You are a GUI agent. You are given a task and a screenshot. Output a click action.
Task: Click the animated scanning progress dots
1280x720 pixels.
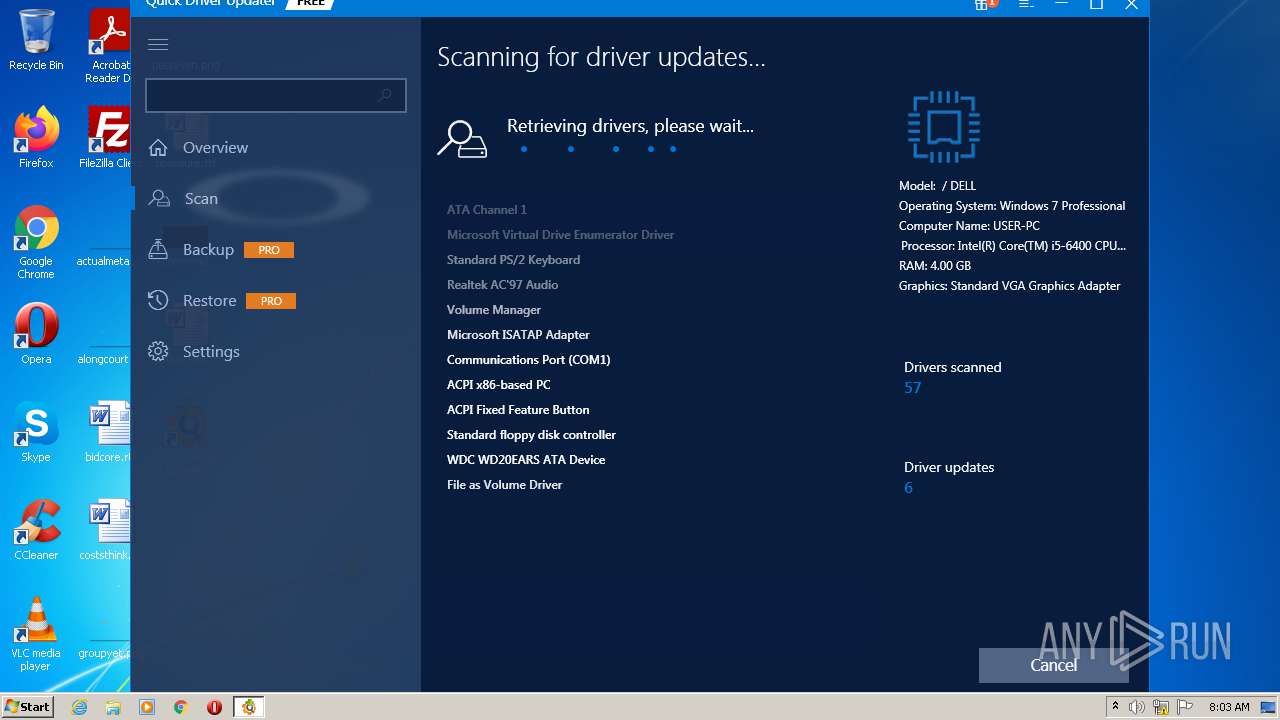(x=599, y=149)
